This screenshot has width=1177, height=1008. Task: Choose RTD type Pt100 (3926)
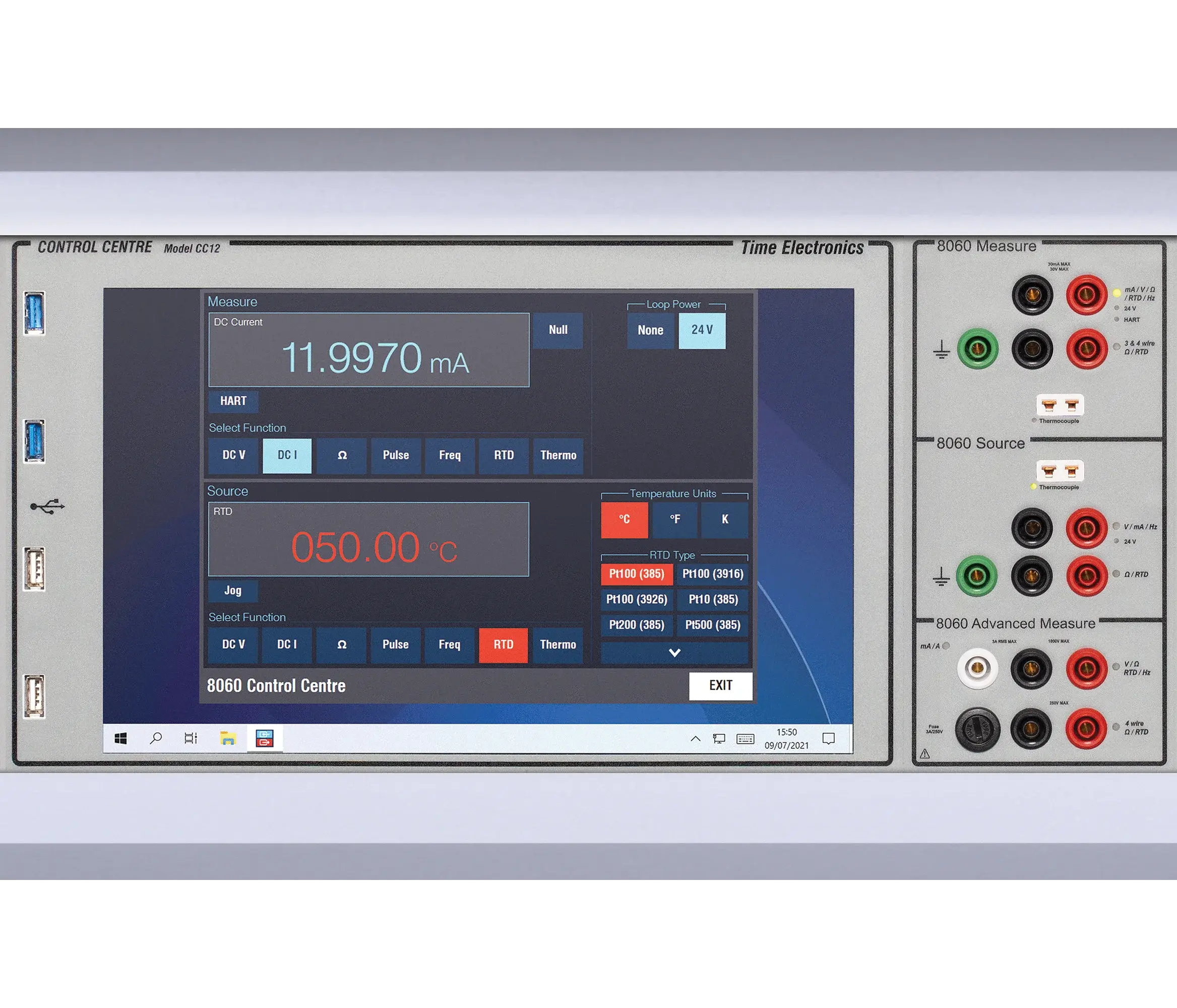coord(637,600)
